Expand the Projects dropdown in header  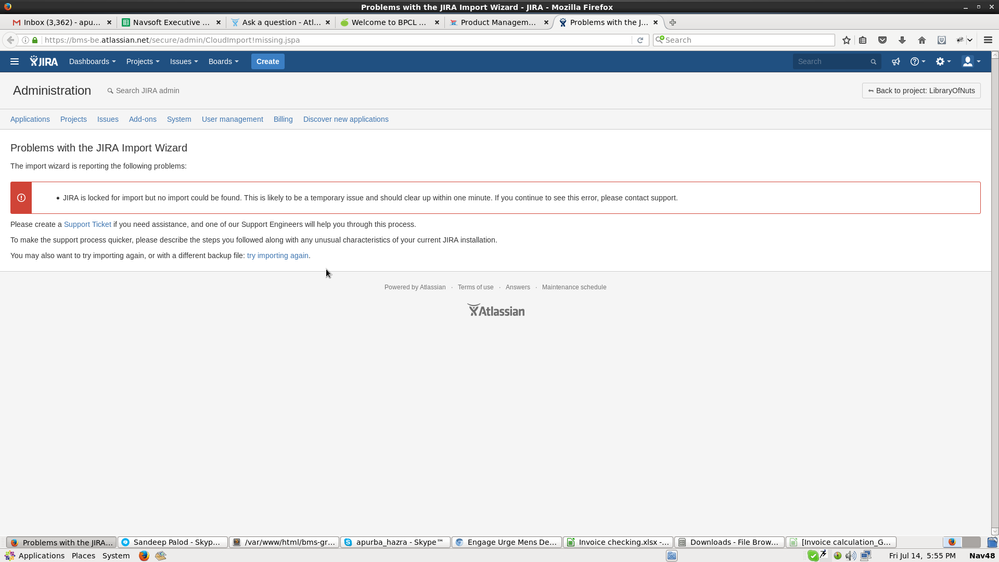click(x=143, y=62)
